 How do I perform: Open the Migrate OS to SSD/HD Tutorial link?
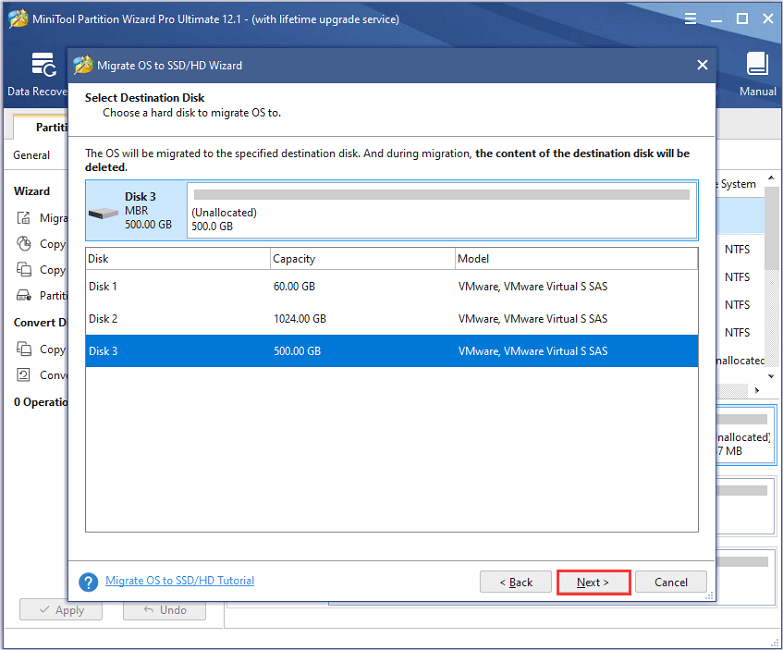coord(180,581)
